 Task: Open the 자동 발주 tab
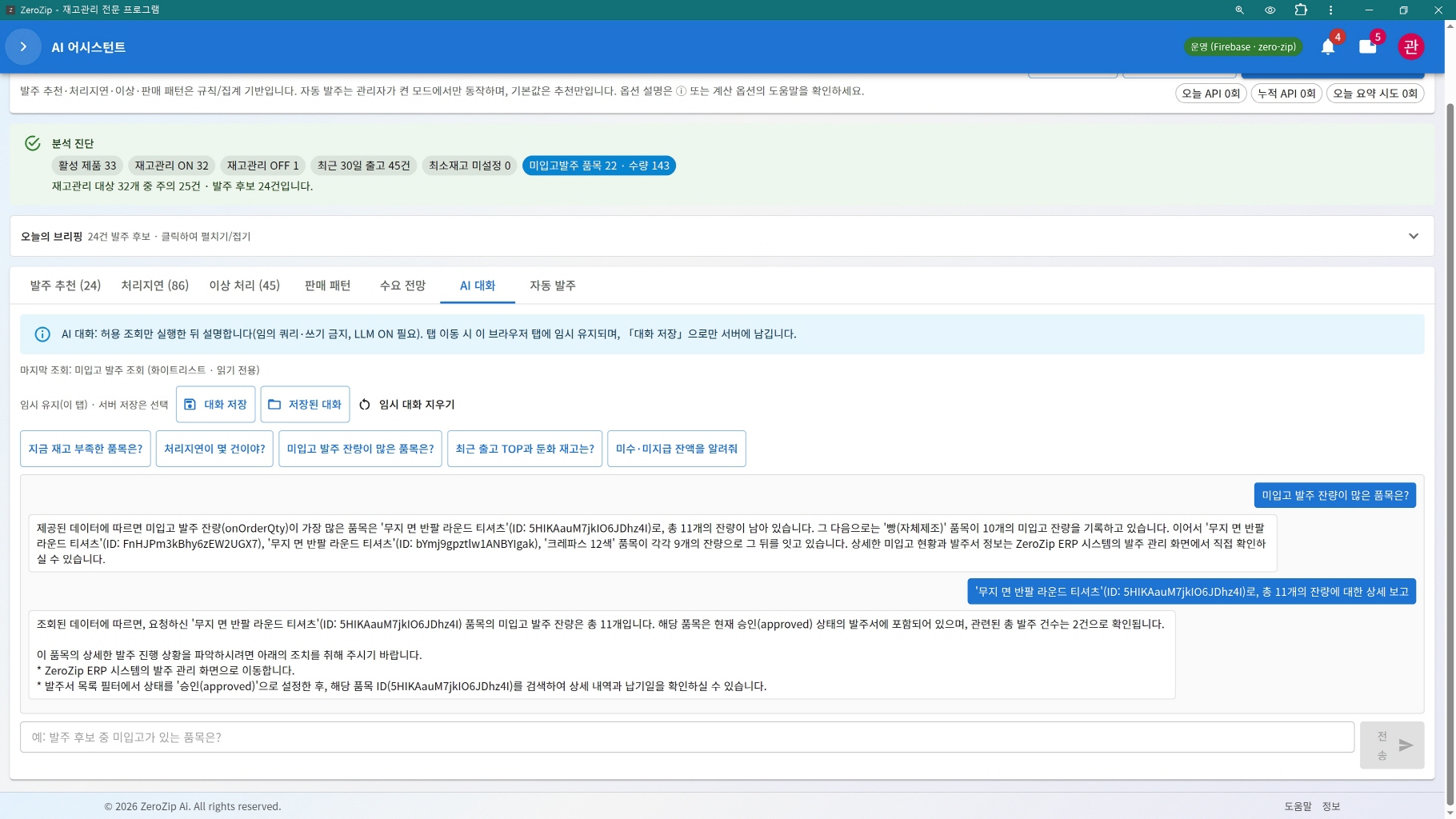point(553,286)
